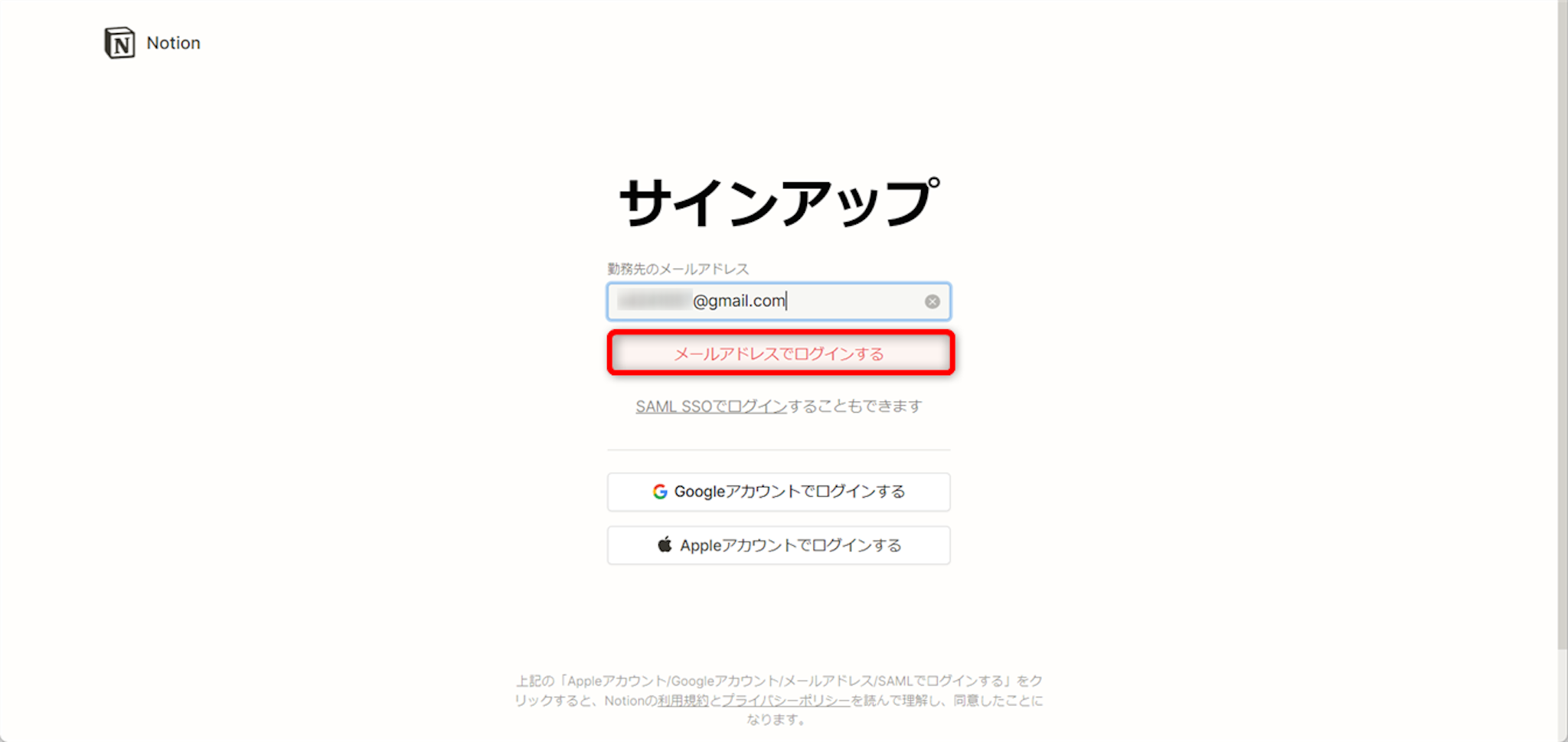Open the 利用規約 terms link
The image size is (1568, 742).
click(683, 701)
